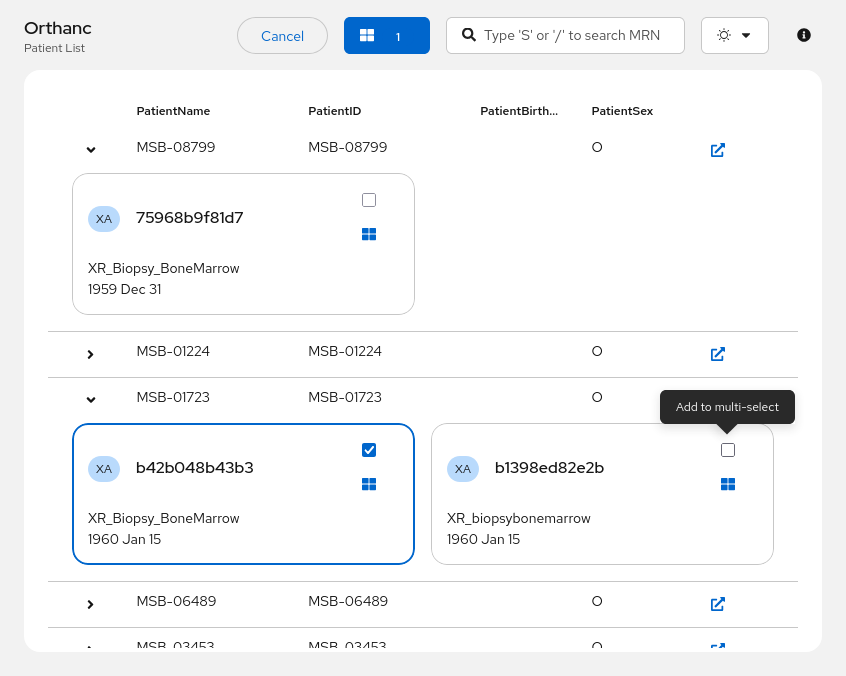The image size is (846, 676).
Task: Check the b1398ed82e2b study checkbox
Action: (728, 450)
